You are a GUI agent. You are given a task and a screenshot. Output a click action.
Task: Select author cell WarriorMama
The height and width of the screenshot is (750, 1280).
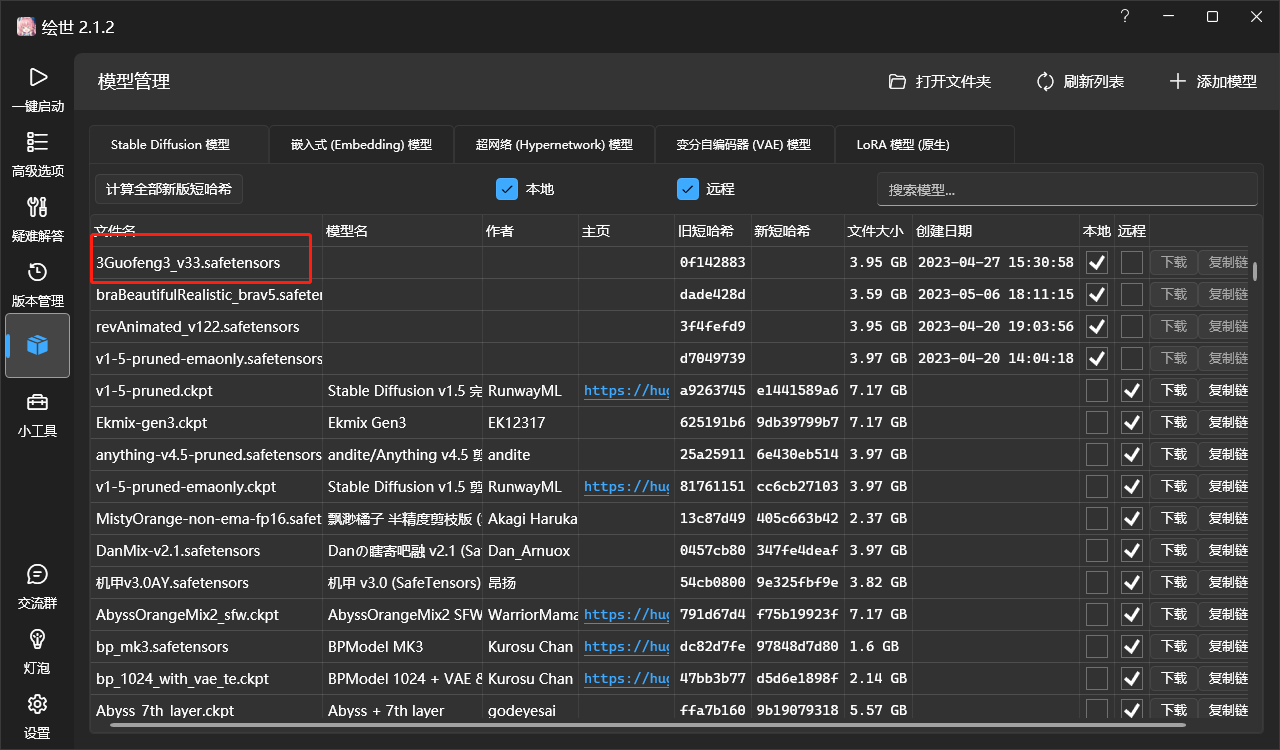[530, 614]
